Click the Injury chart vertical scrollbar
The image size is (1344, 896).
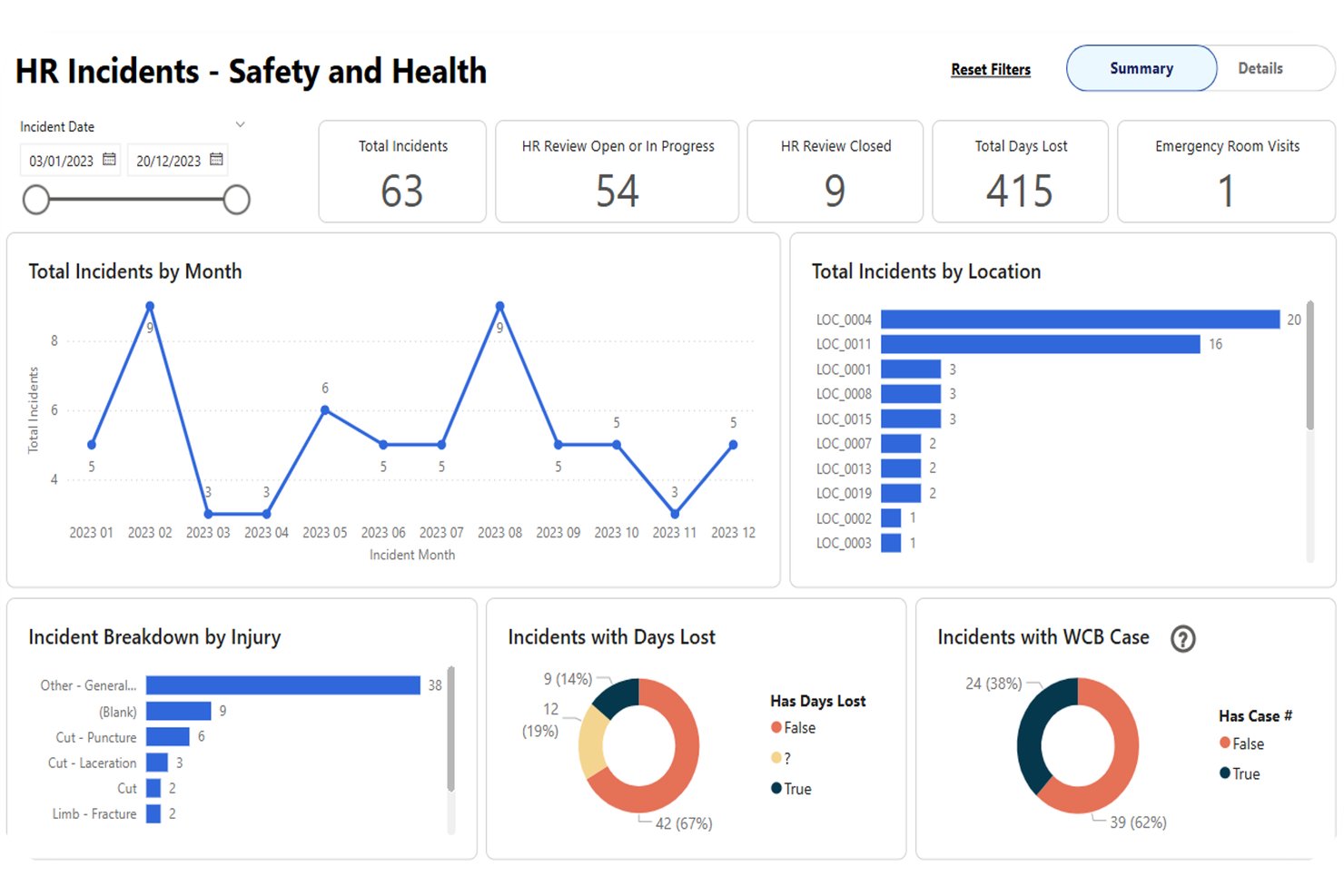point(450,729)
